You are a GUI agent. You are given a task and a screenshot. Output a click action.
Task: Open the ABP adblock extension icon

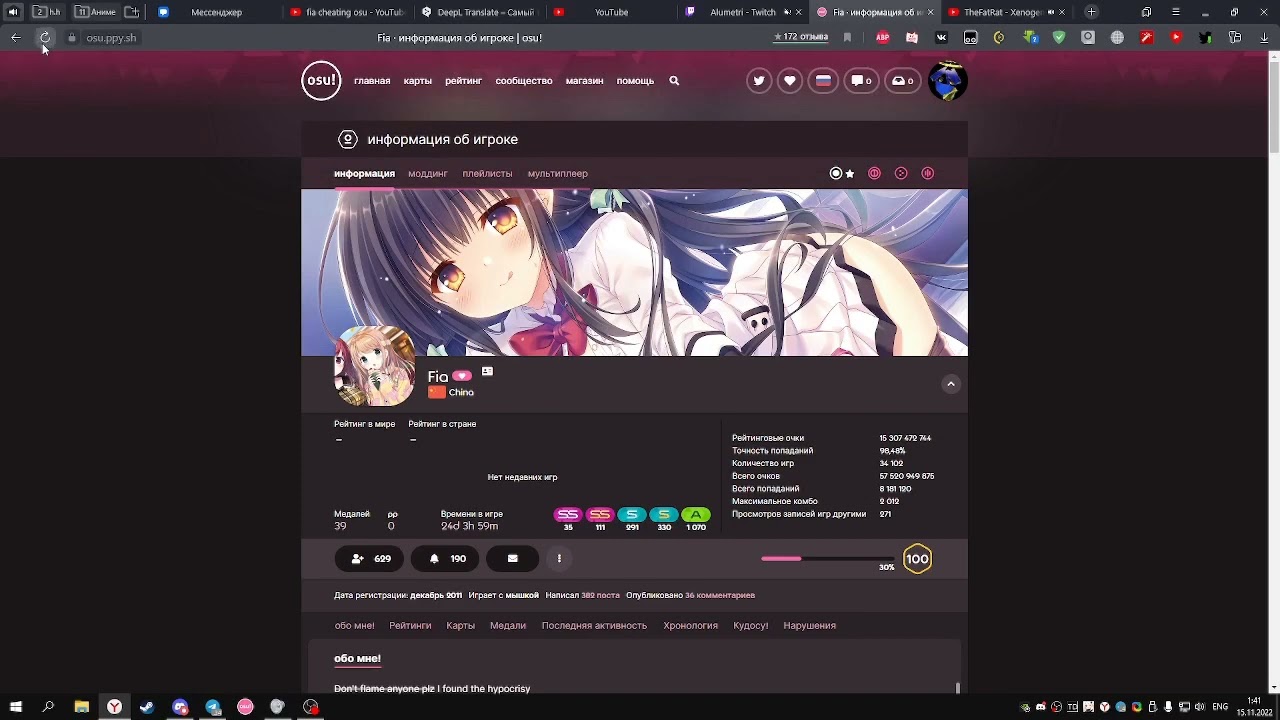pyautogui.click(x=883, y=38)
